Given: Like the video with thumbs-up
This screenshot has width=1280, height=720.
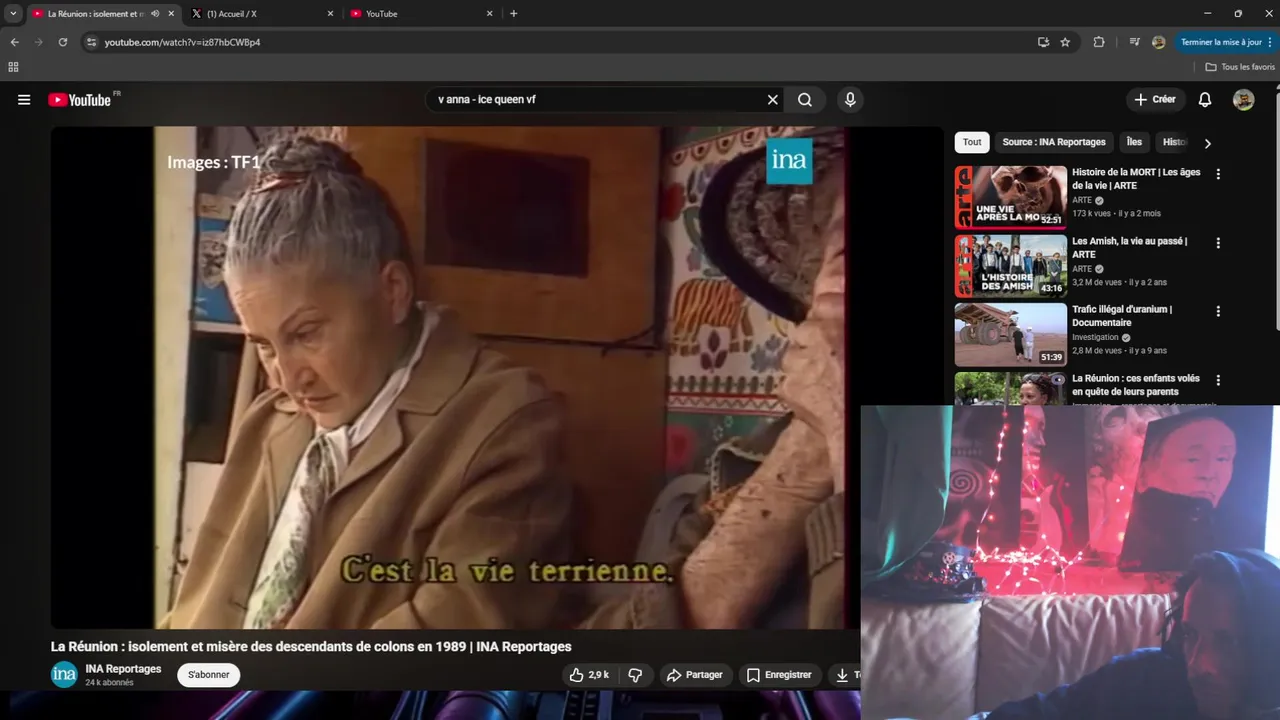Looking at the screenshot, I should [x=589, y=675].
